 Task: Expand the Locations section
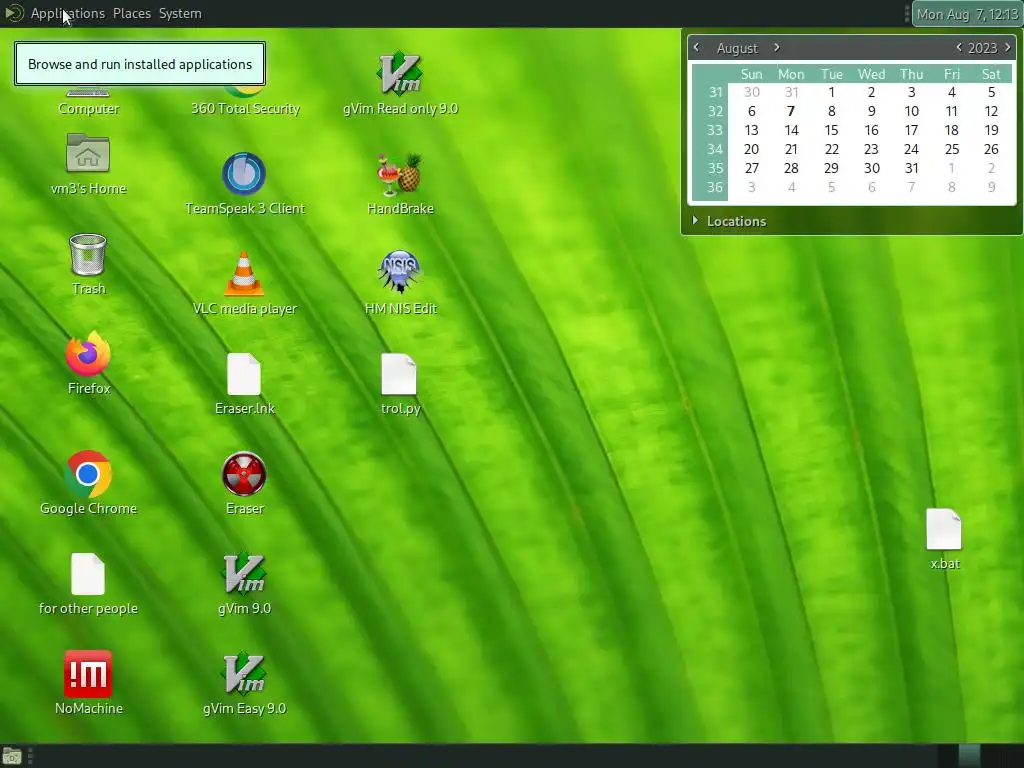(x=729, y=221)
